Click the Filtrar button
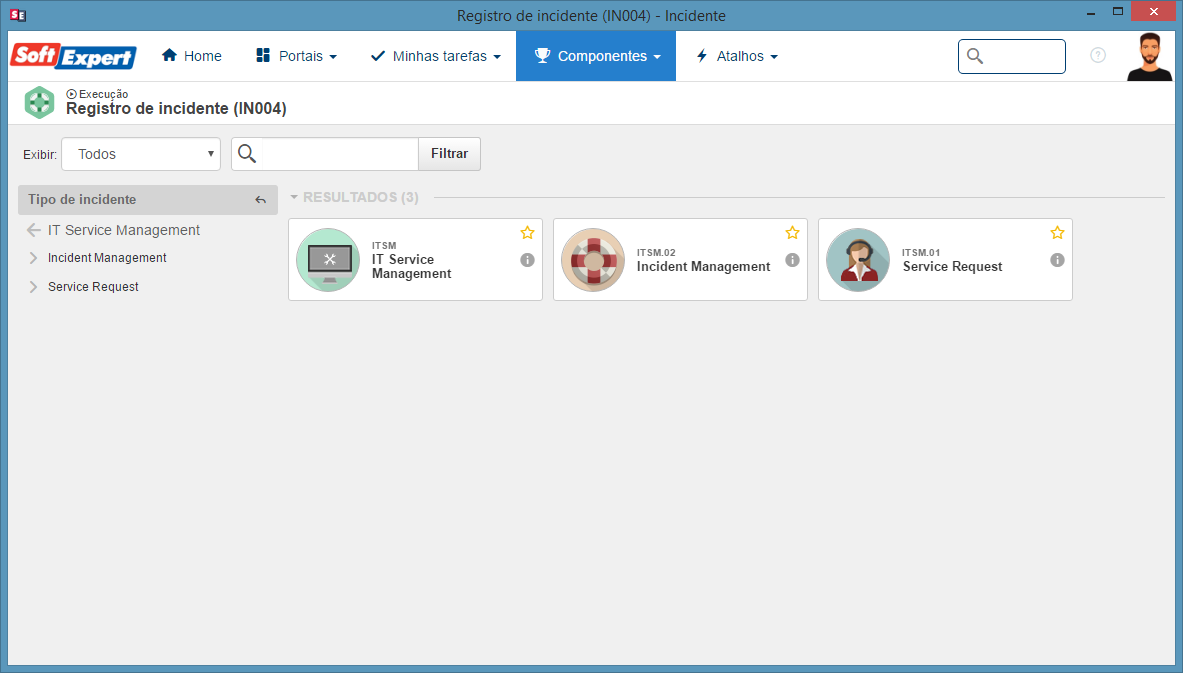 (450, 154)
